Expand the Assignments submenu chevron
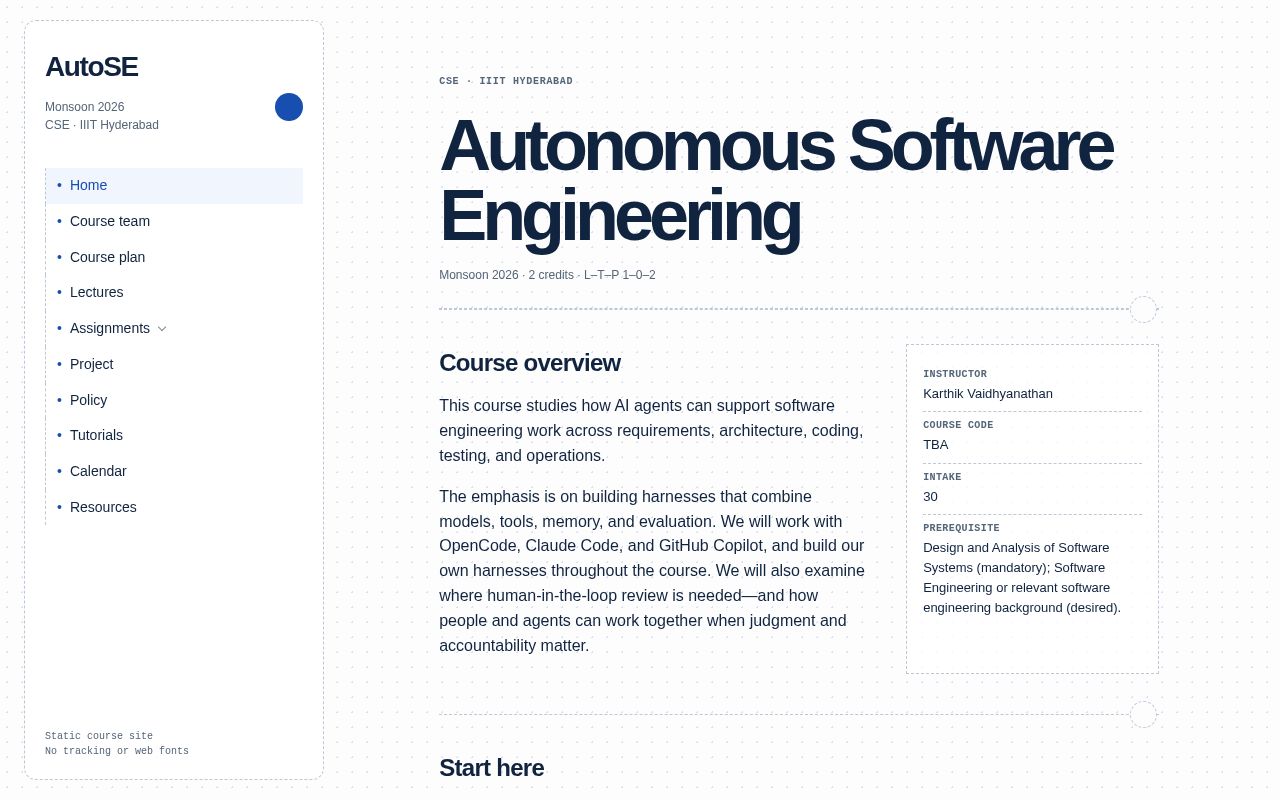1280x800 pixels. [x=162, y=329]
